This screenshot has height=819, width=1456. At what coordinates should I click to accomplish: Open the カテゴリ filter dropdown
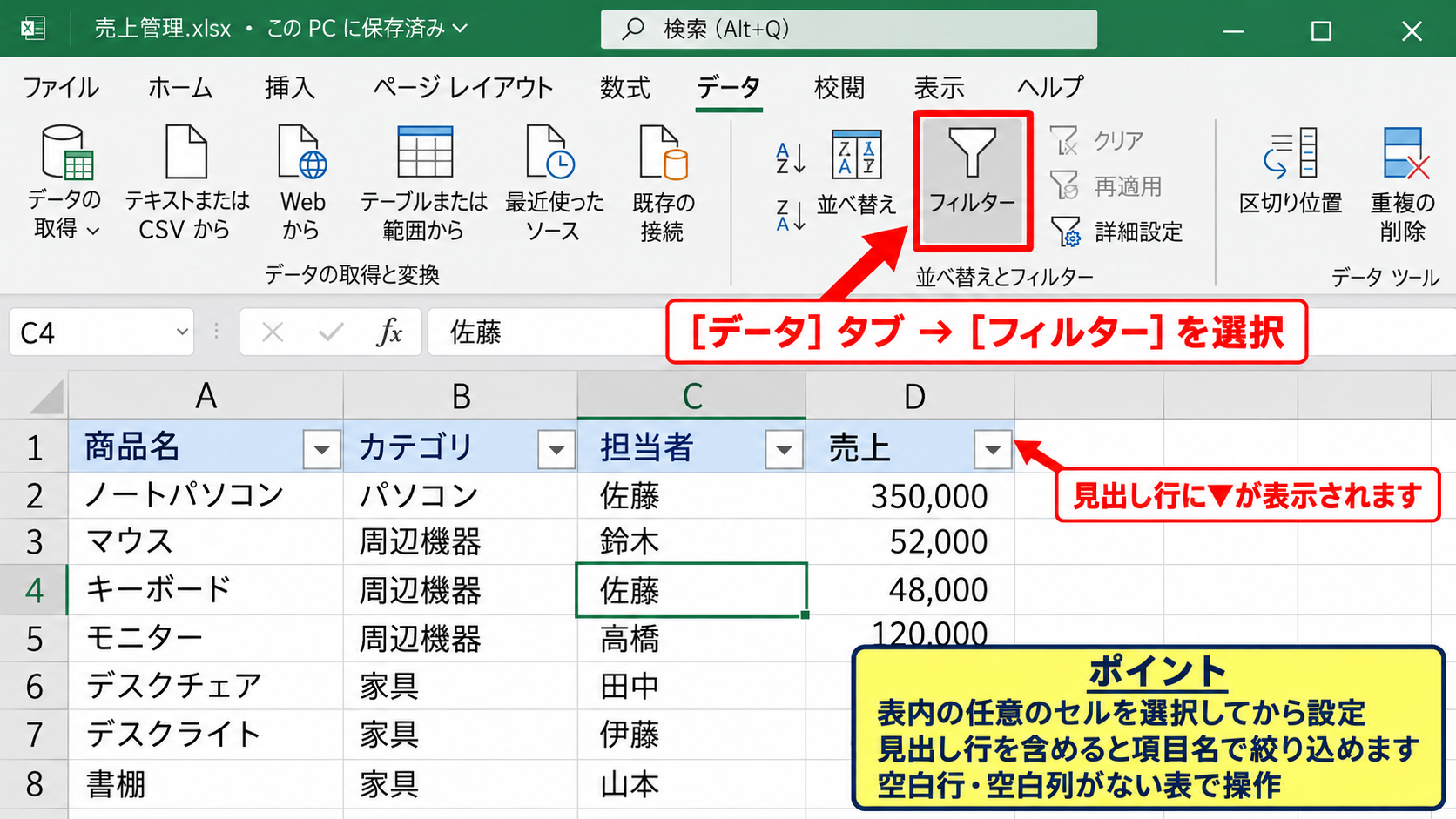[556, 450]
